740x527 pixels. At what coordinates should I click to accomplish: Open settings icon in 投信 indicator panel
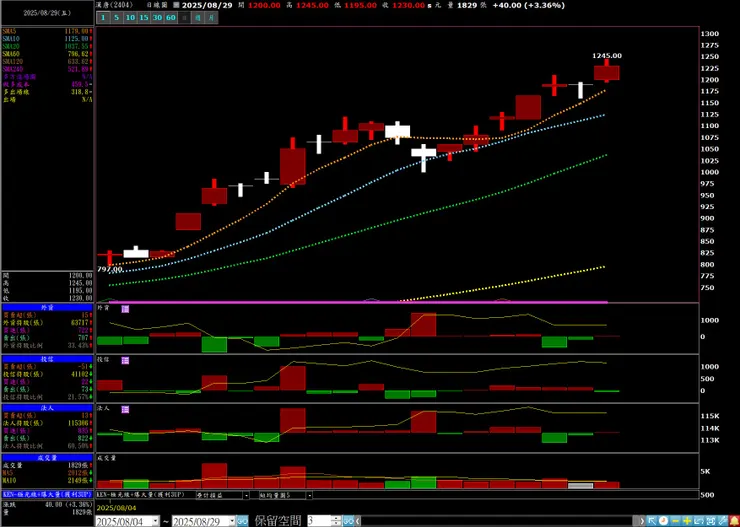(125, 360)
